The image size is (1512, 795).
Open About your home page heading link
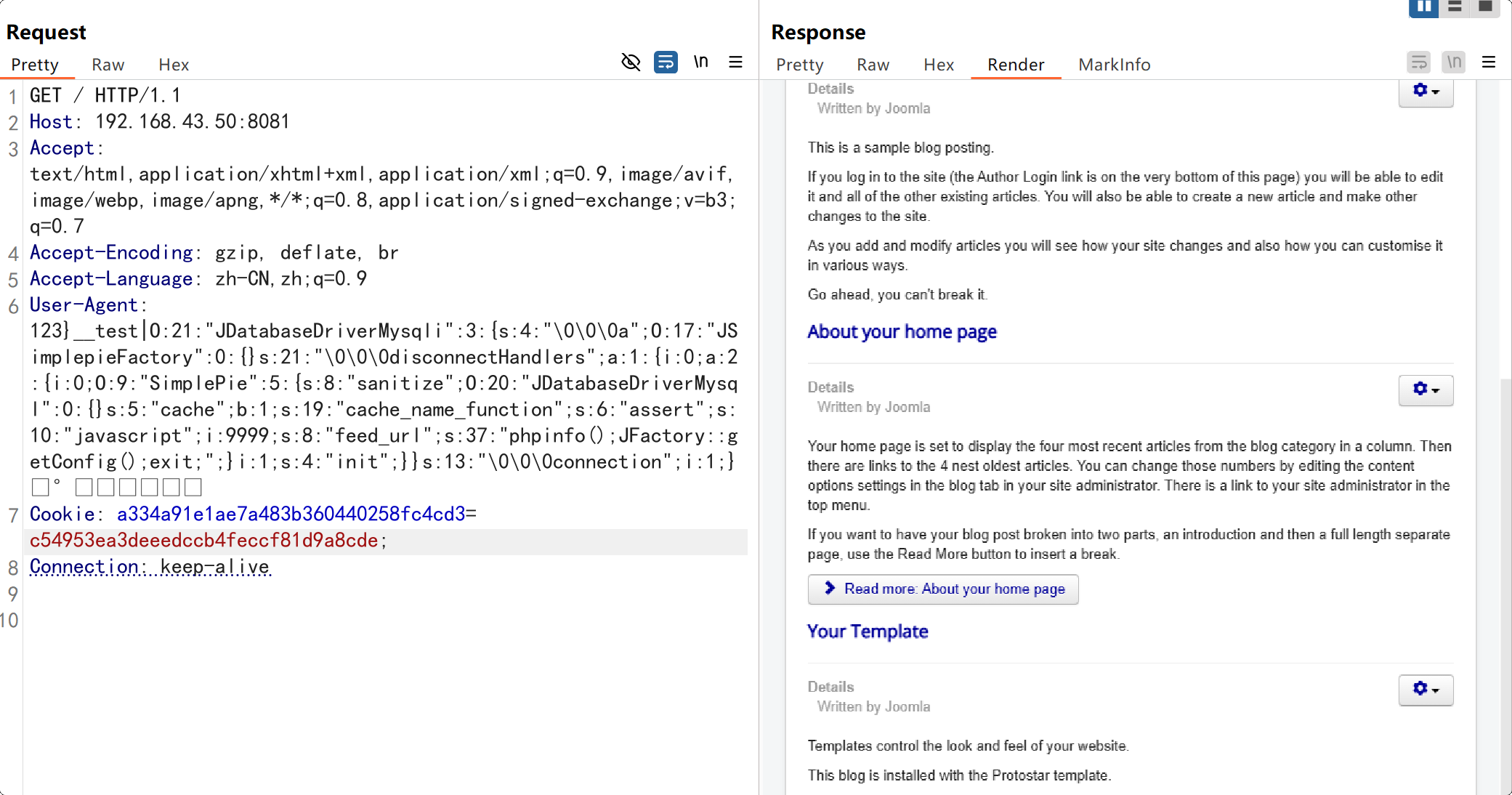(902, 332)
